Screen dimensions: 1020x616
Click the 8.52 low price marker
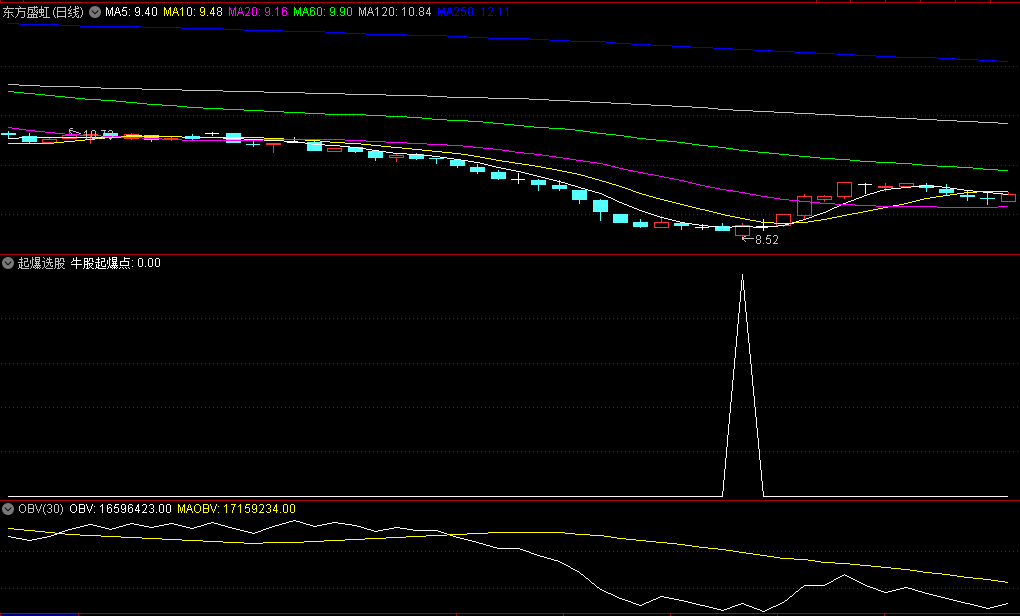tap(761, 239)
